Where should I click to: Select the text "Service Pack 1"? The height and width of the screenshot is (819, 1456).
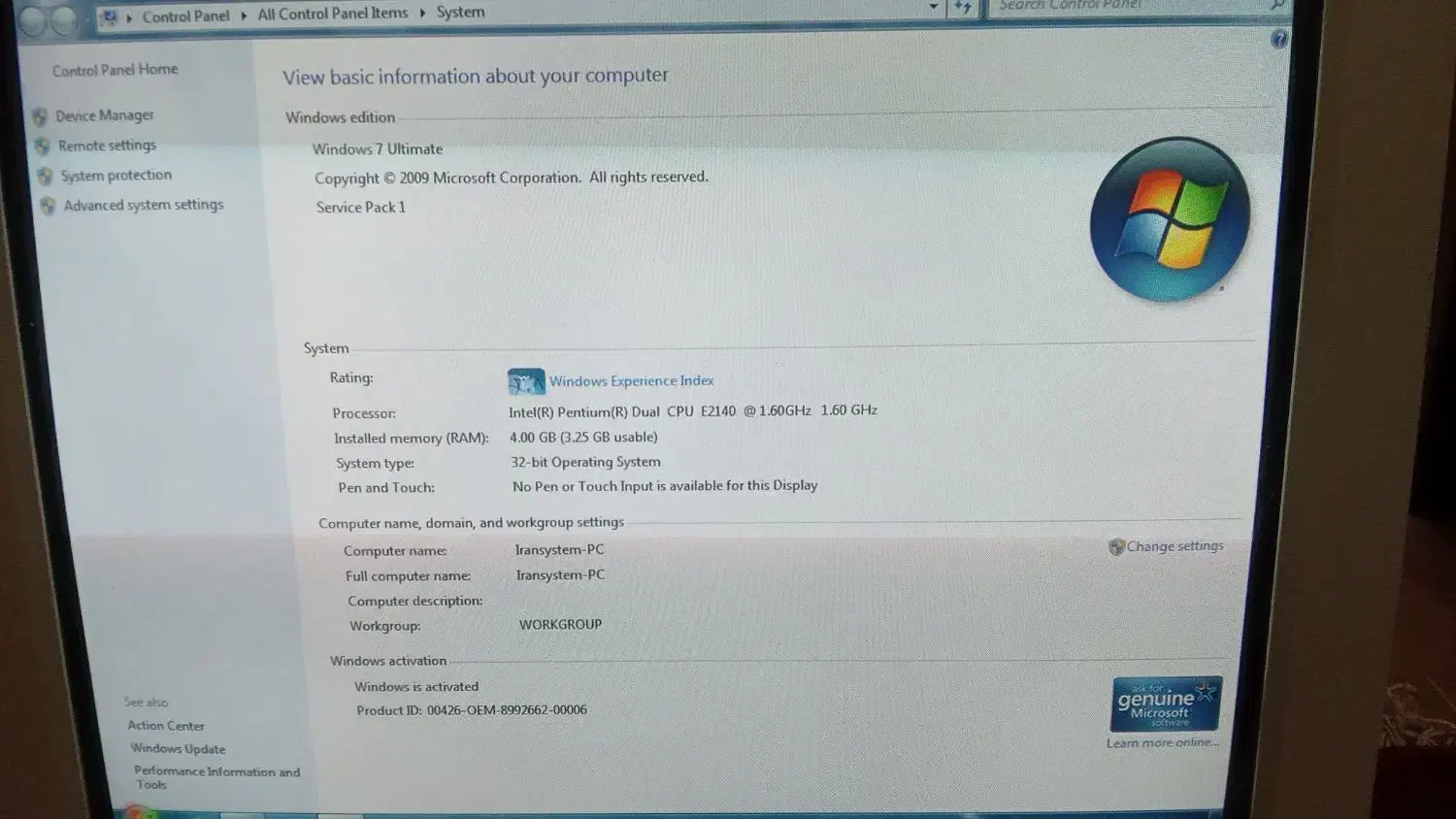361,208
